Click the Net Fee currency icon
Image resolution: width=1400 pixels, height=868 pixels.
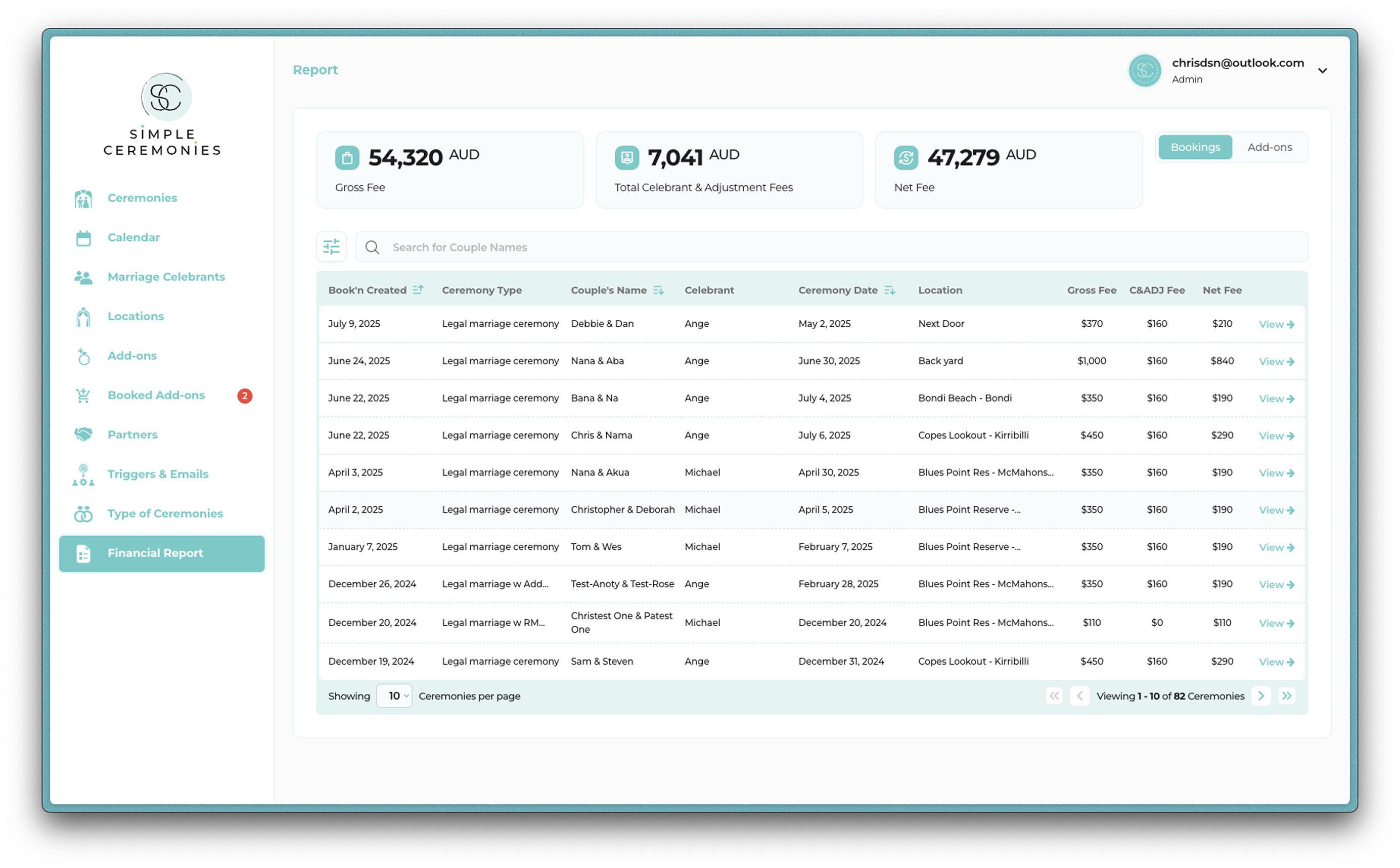907,158
